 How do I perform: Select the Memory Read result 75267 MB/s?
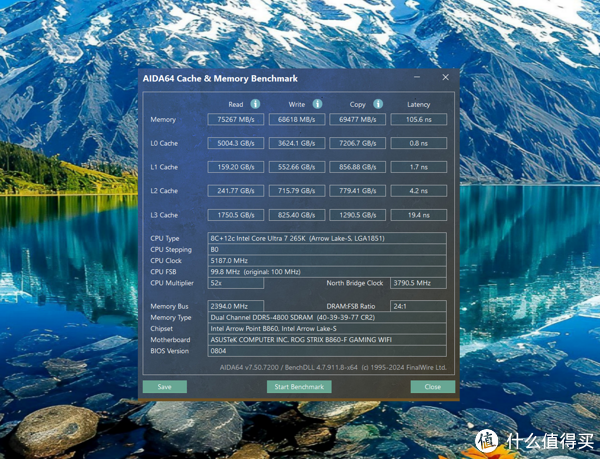point(235,119)
